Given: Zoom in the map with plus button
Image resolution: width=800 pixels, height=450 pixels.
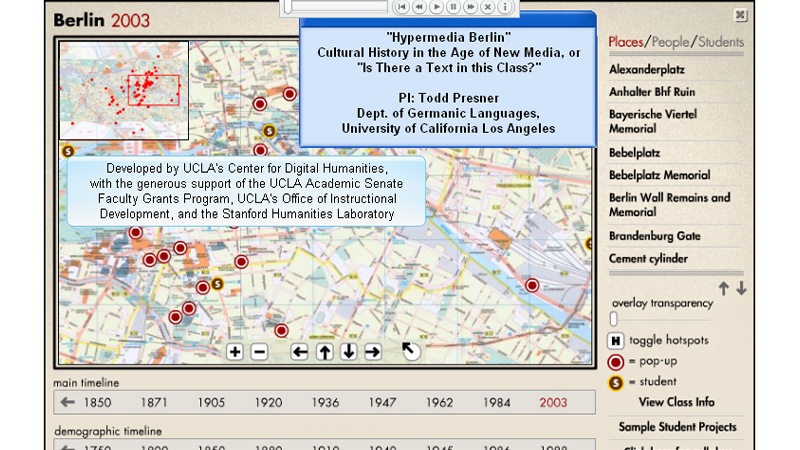Looking at the screenshot, I should [235, 352].
